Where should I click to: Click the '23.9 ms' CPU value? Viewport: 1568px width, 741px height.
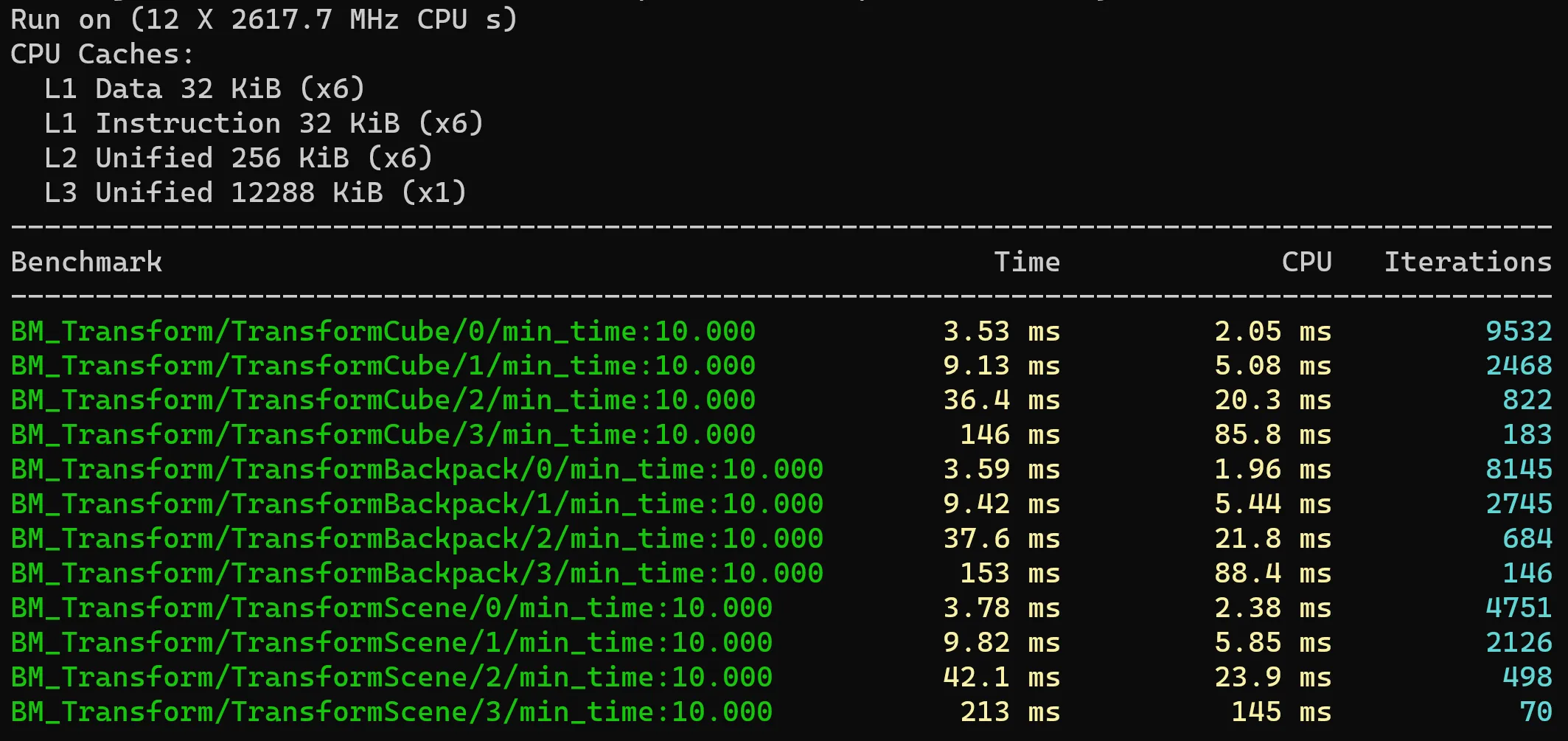tap(1273, 678)
